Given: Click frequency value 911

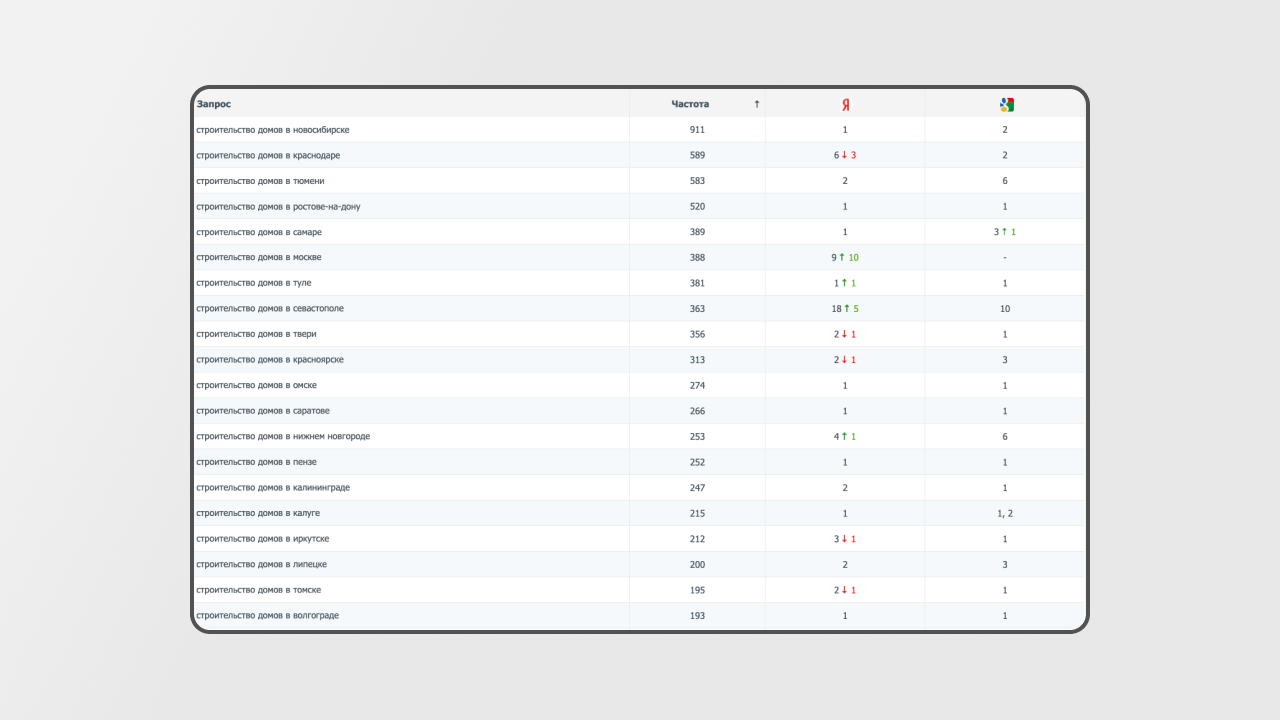Looking at the screenshot, I should 697,130.
